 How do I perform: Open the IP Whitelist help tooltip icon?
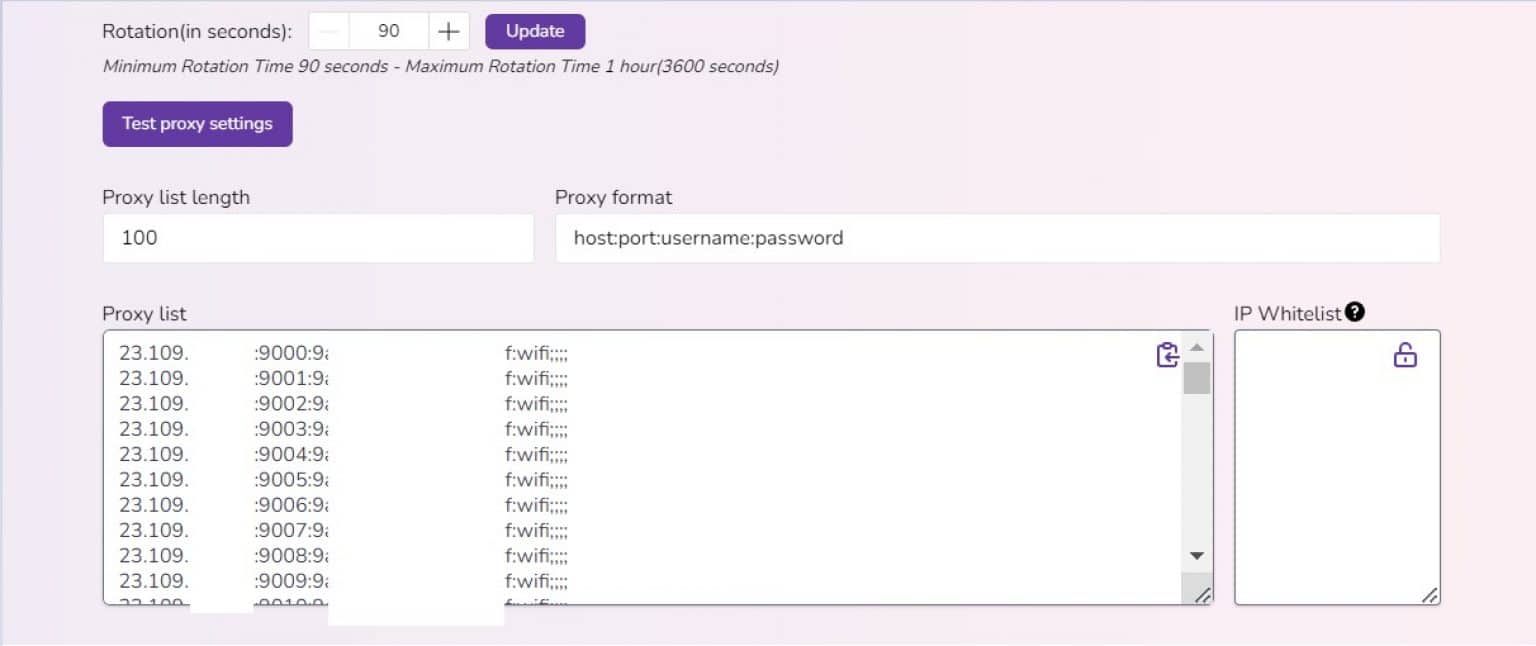coord(1355,312)
